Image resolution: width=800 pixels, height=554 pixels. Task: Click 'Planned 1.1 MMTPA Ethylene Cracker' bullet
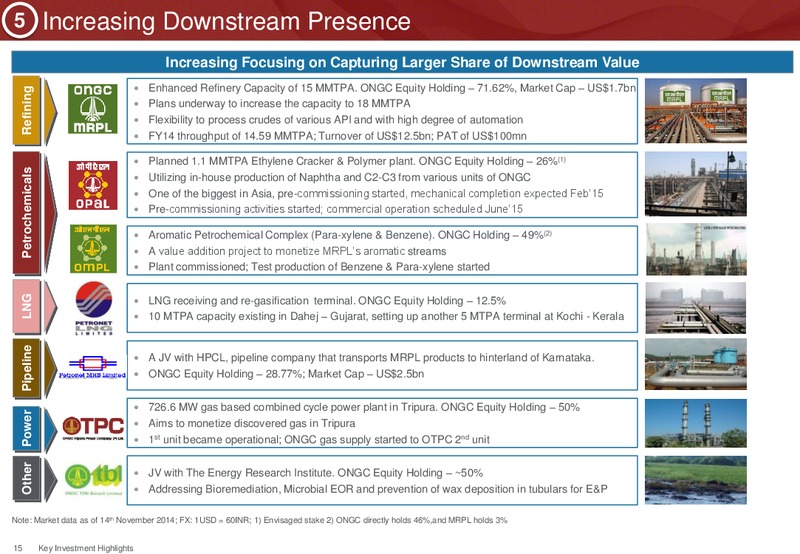(x=357, y=161)
